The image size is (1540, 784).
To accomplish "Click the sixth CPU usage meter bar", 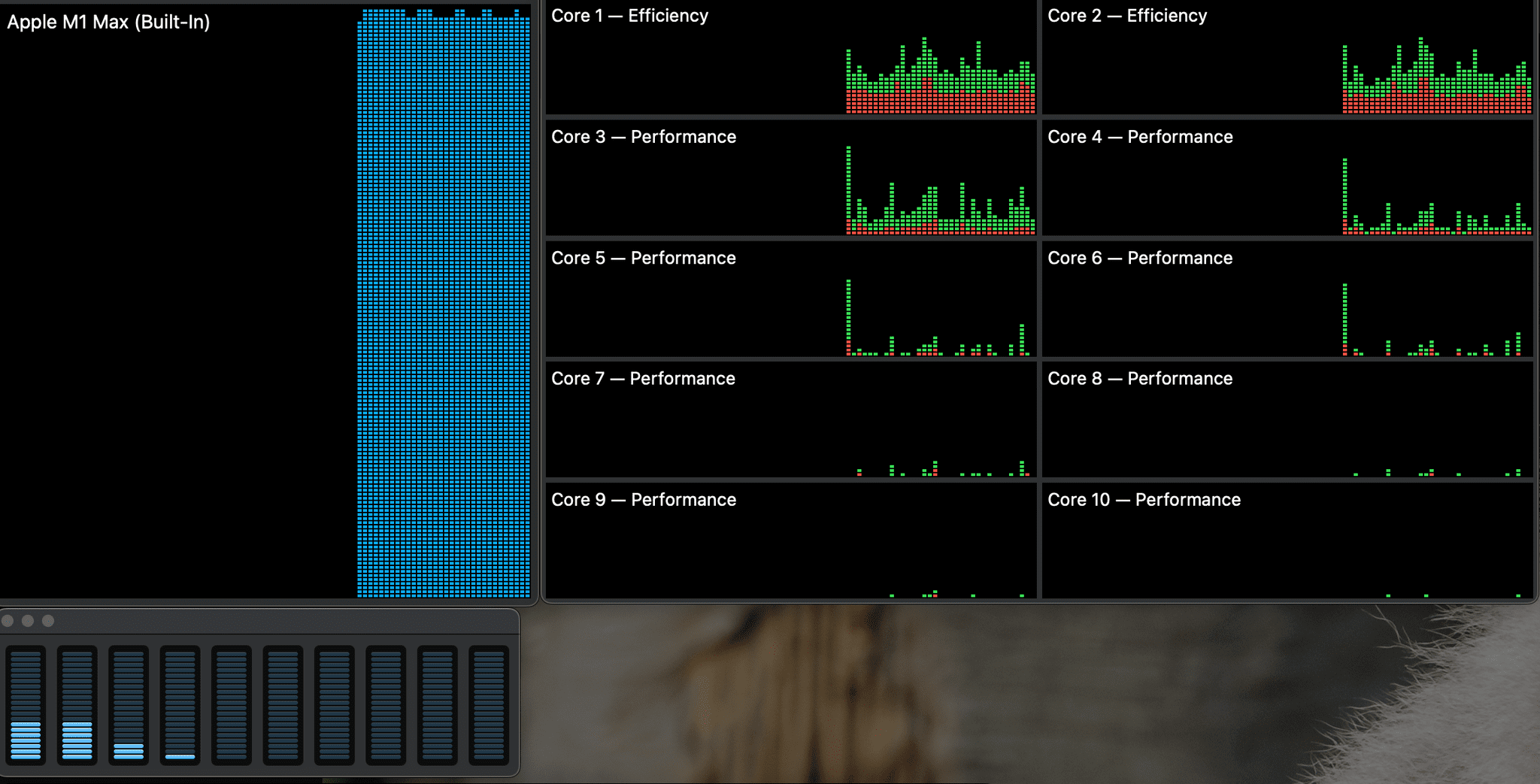I will pos(283,705).
